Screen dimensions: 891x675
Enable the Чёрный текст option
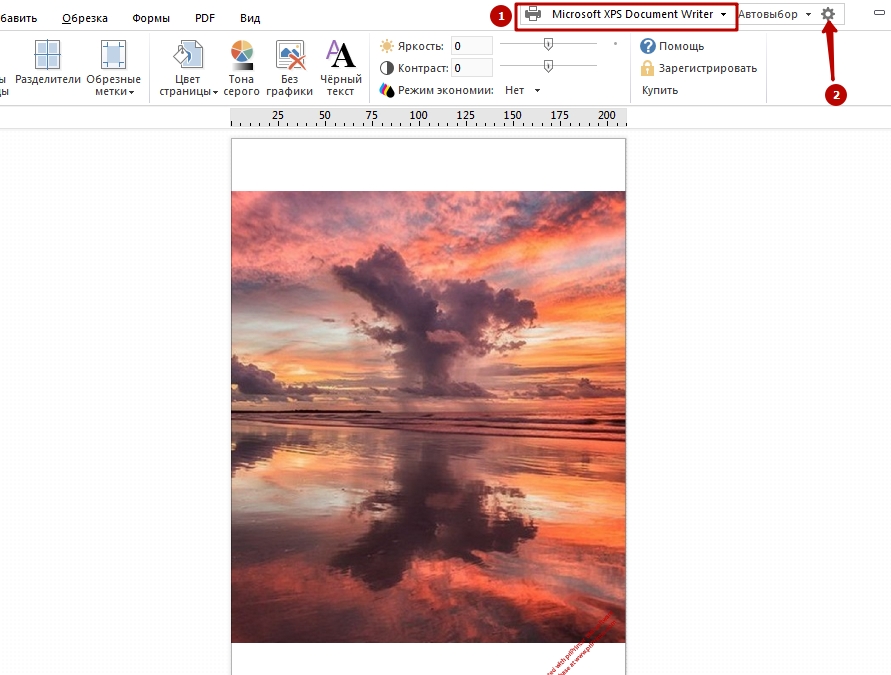(x=341, y=57)
